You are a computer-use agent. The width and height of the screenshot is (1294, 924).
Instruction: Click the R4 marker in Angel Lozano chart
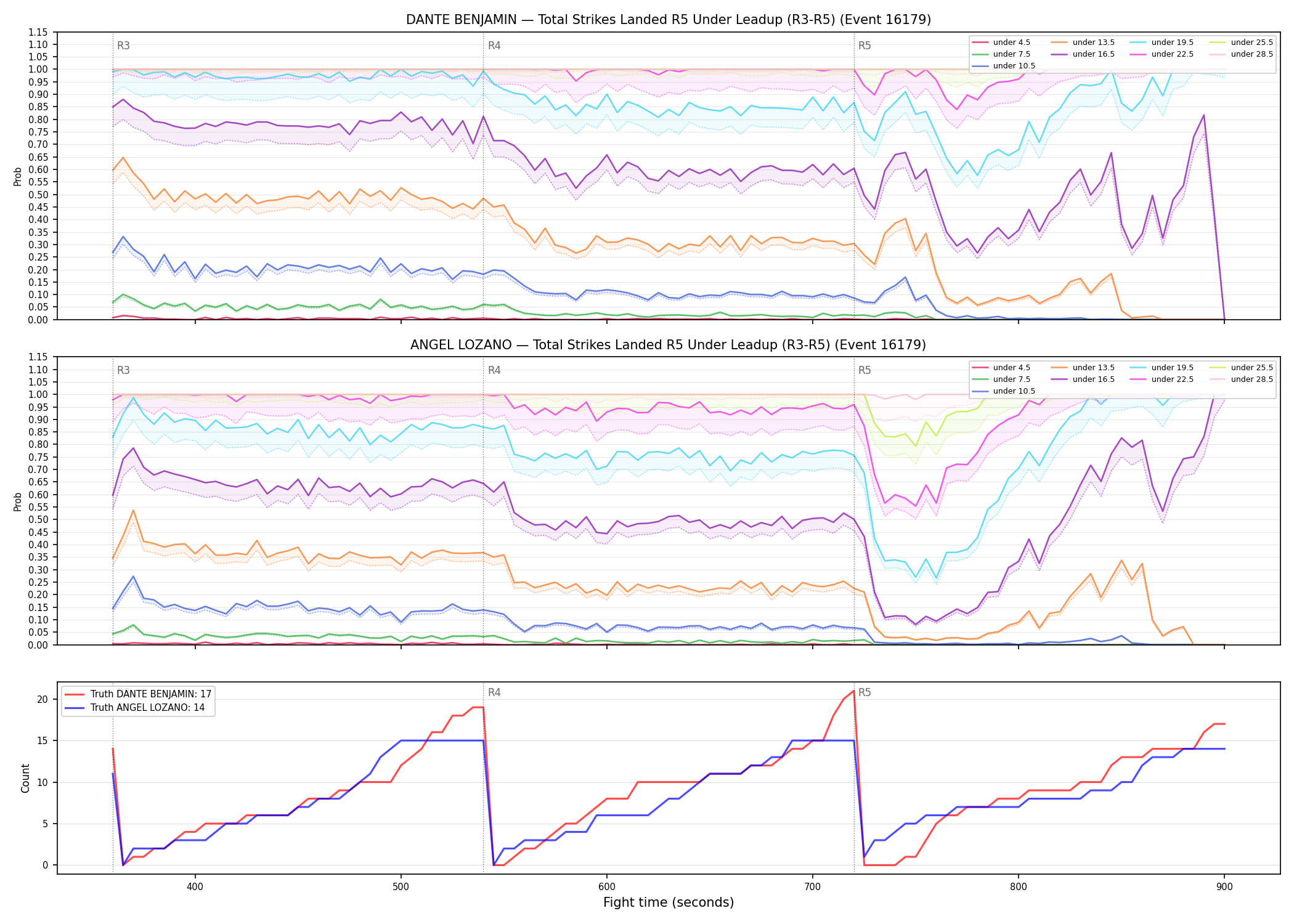point(494,370)
